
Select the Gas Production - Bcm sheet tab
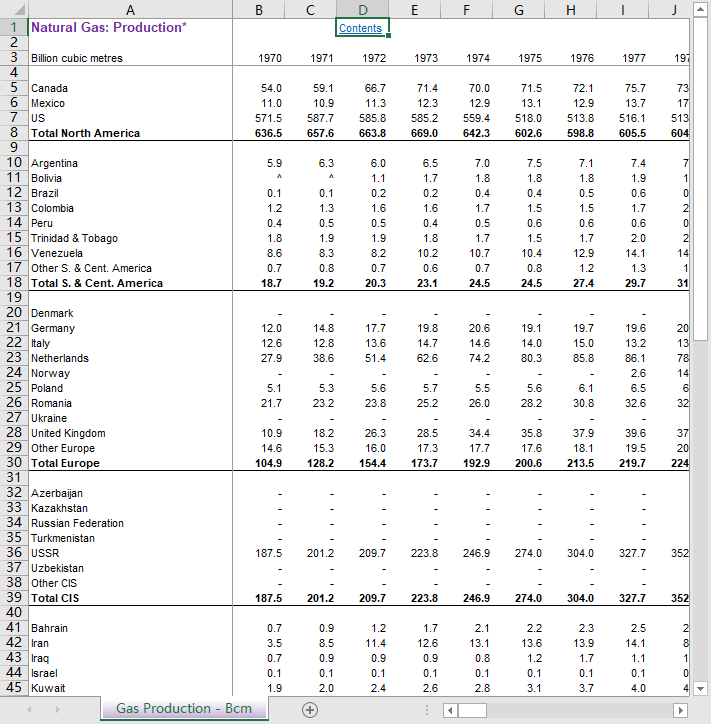pos(184,708)
